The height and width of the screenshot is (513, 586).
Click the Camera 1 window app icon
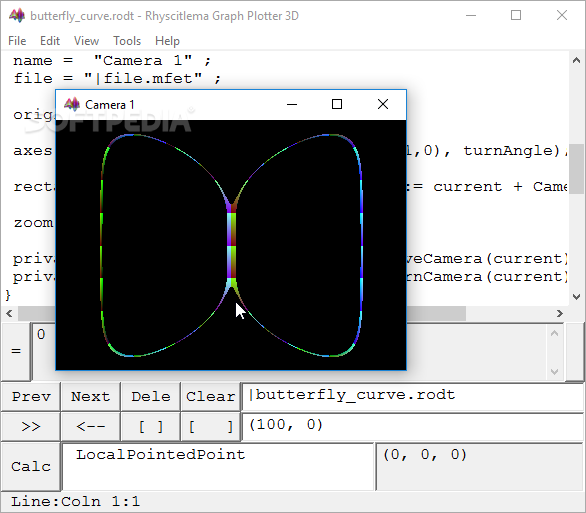pyautogui.click(x=72, y=104)
